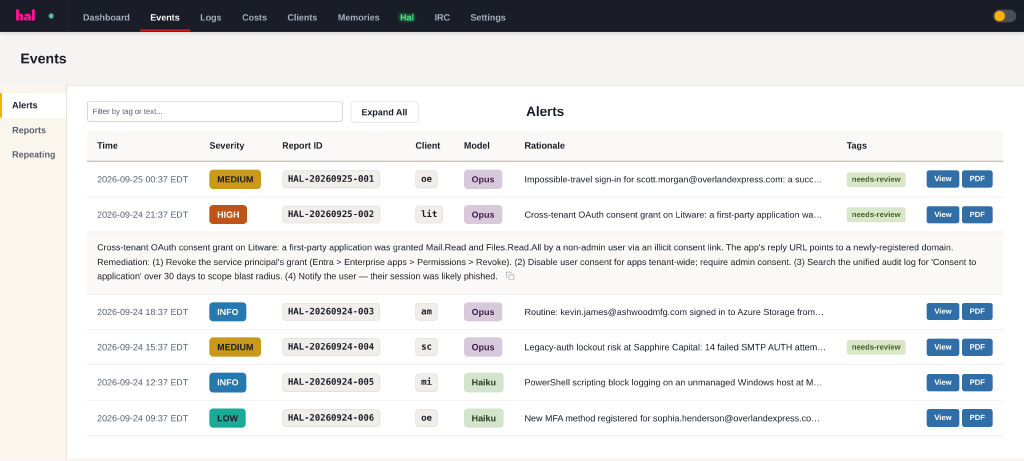Image resolution: width=1024 pixels, height=461 pixels.
Task: Open the Settings tab
Action: [x=488, y=18]
